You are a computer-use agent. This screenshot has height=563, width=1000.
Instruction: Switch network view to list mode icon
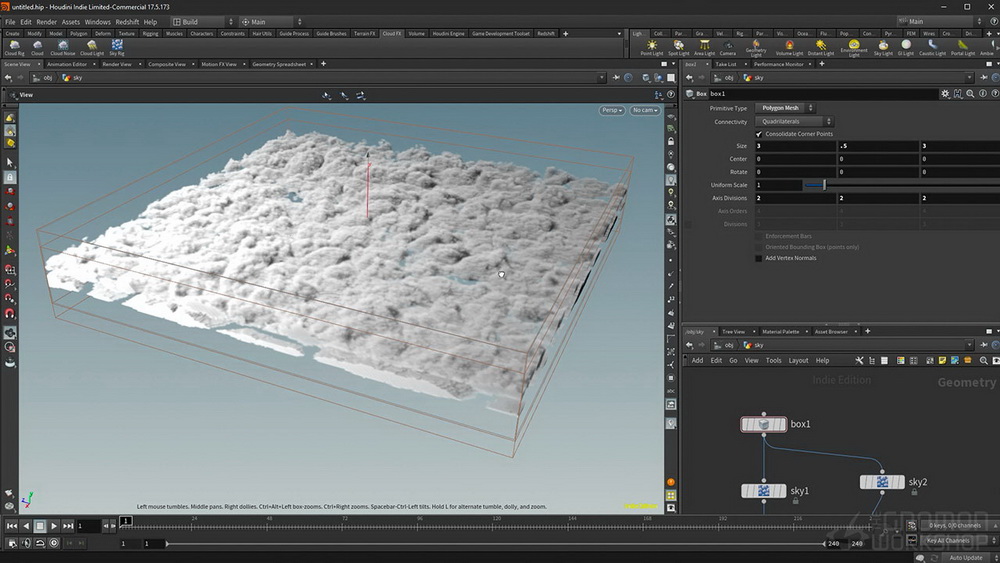coord(872,360)
